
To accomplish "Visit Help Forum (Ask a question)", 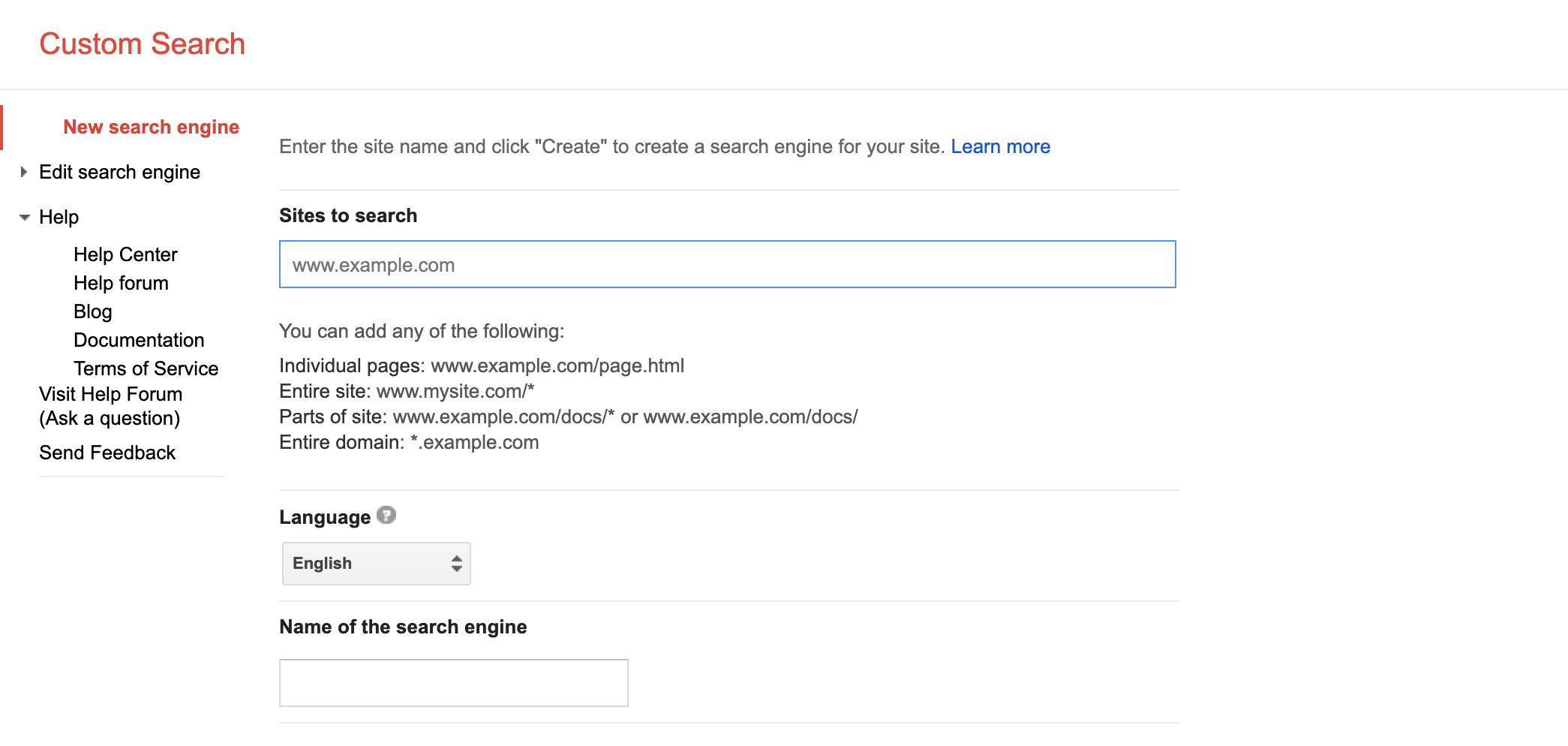I will [111, 406].
